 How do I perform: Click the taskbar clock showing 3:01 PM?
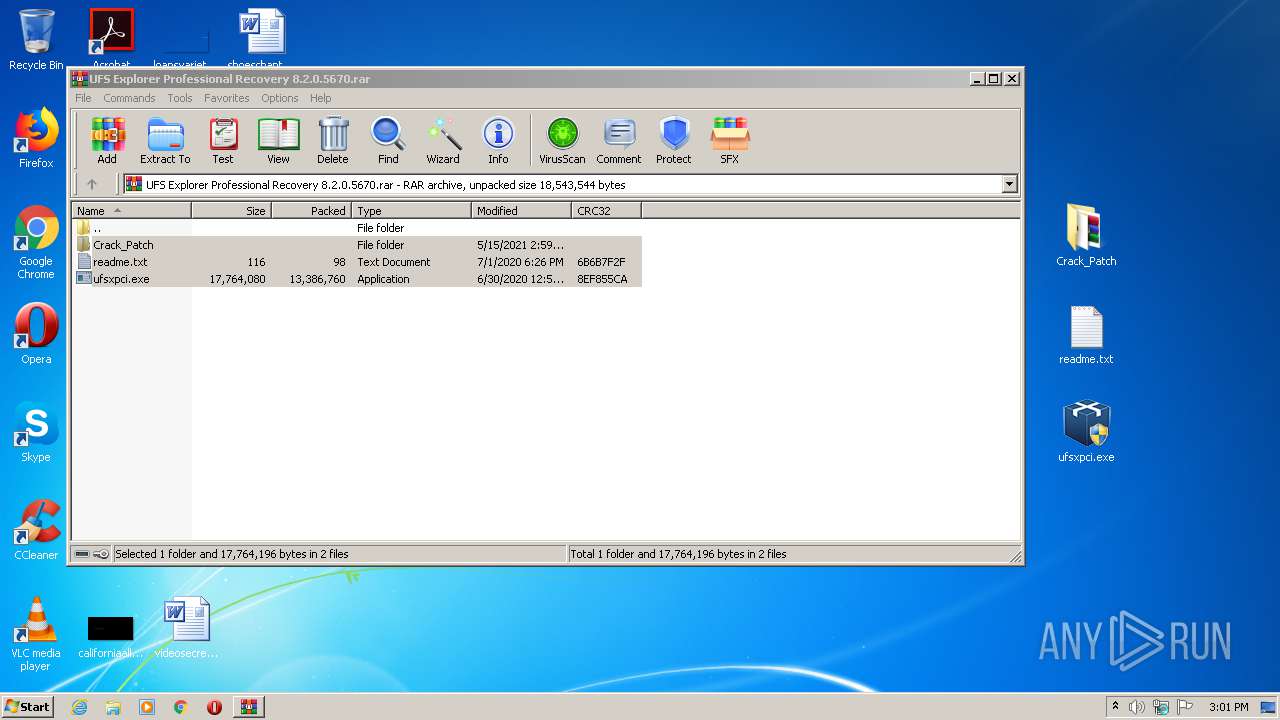click(x=1228, y=707)
